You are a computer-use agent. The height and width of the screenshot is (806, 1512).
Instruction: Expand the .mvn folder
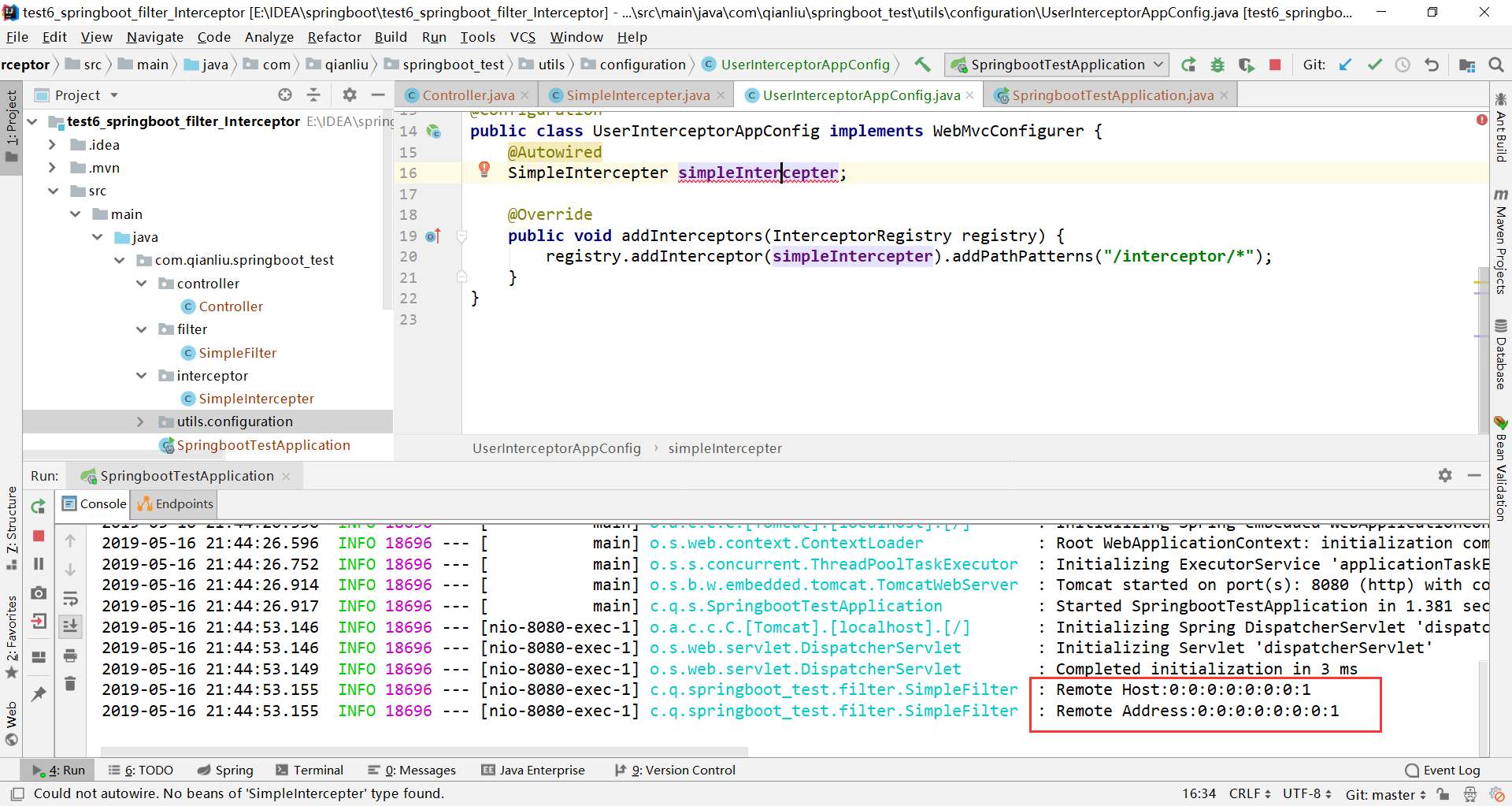coord(52,168)
